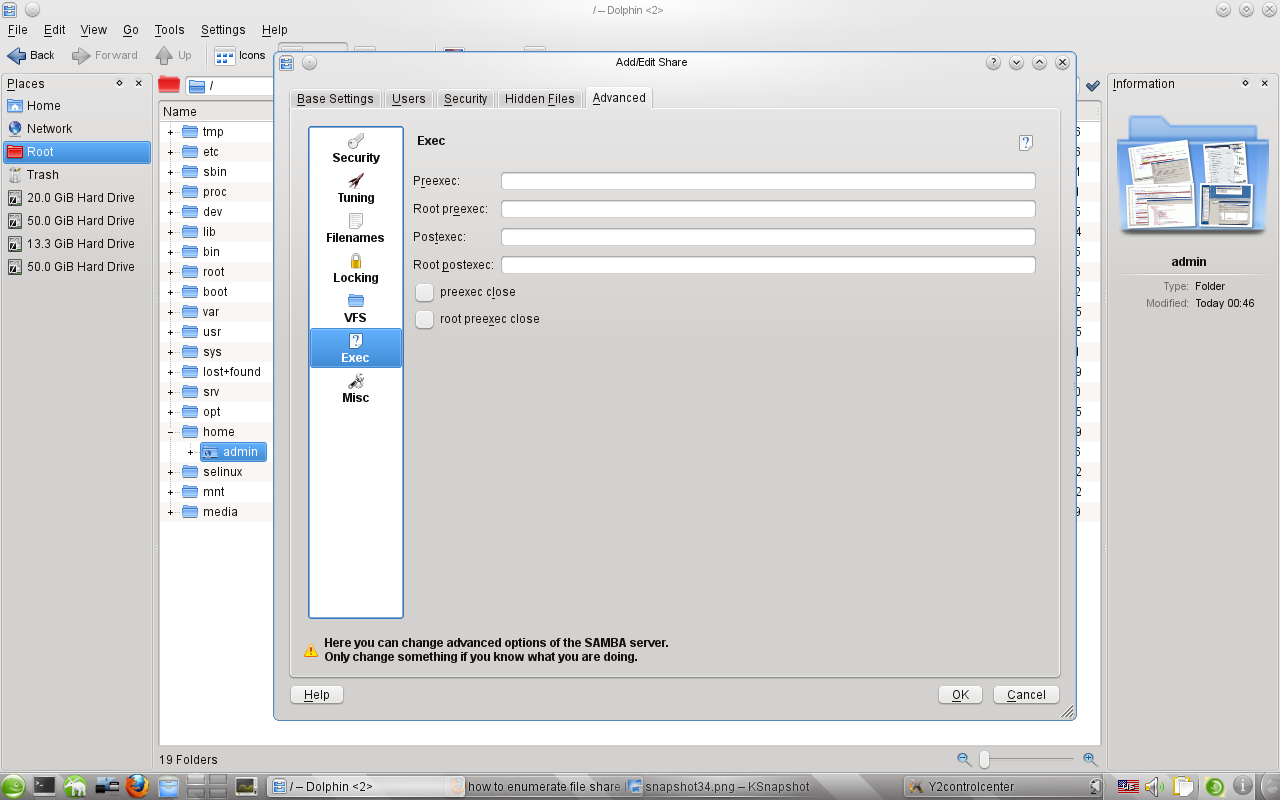1280x800 pixels.
Task: Expand the usr folder tree node
Action: (170, 332)
